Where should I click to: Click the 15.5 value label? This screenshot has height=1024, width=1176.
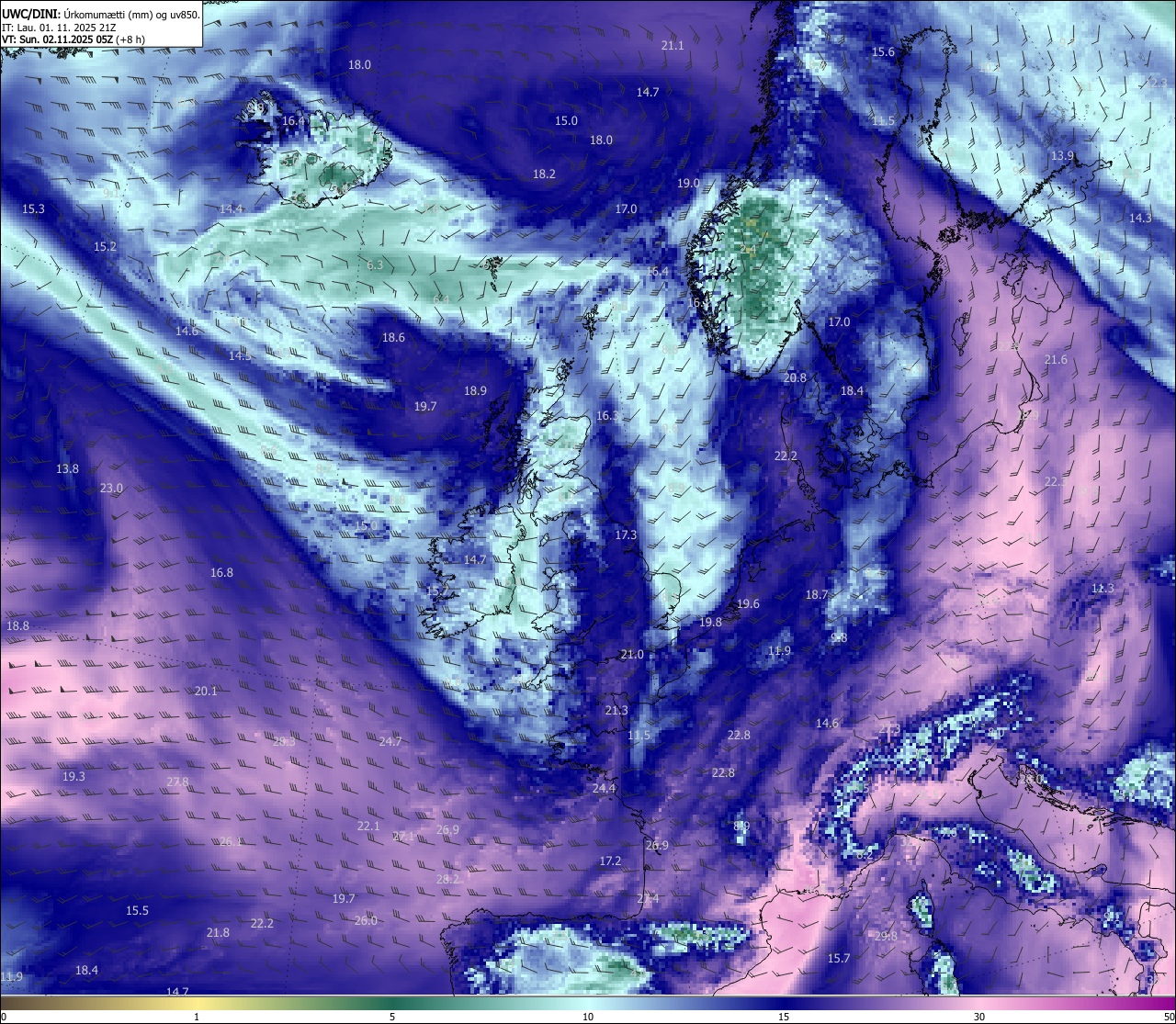coord(137,910)
